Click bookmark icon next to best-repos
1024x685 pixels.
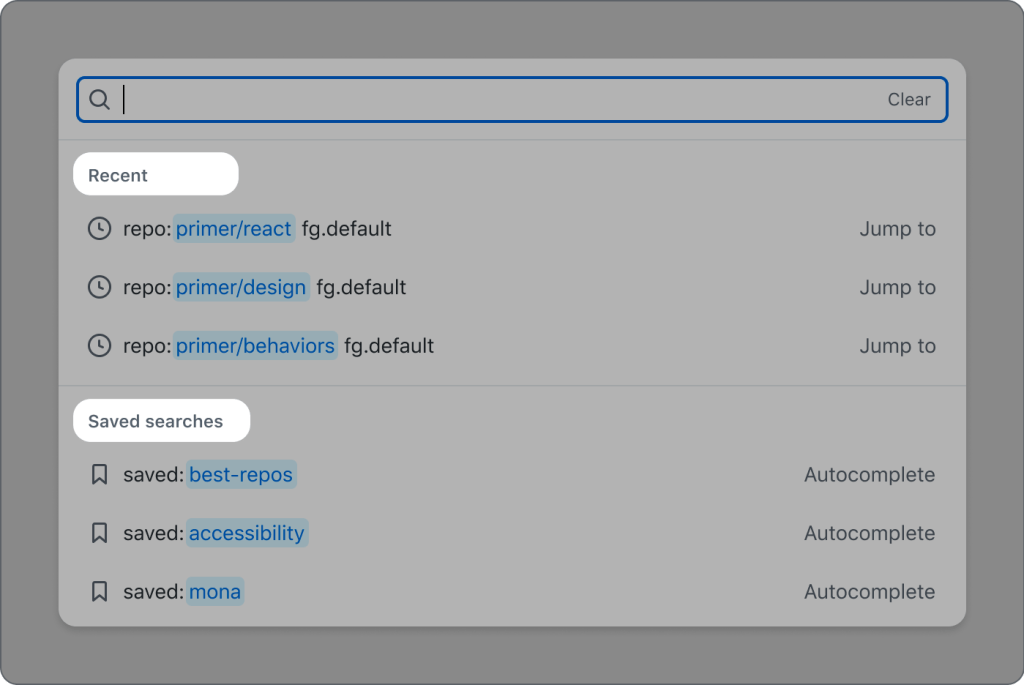99,475
